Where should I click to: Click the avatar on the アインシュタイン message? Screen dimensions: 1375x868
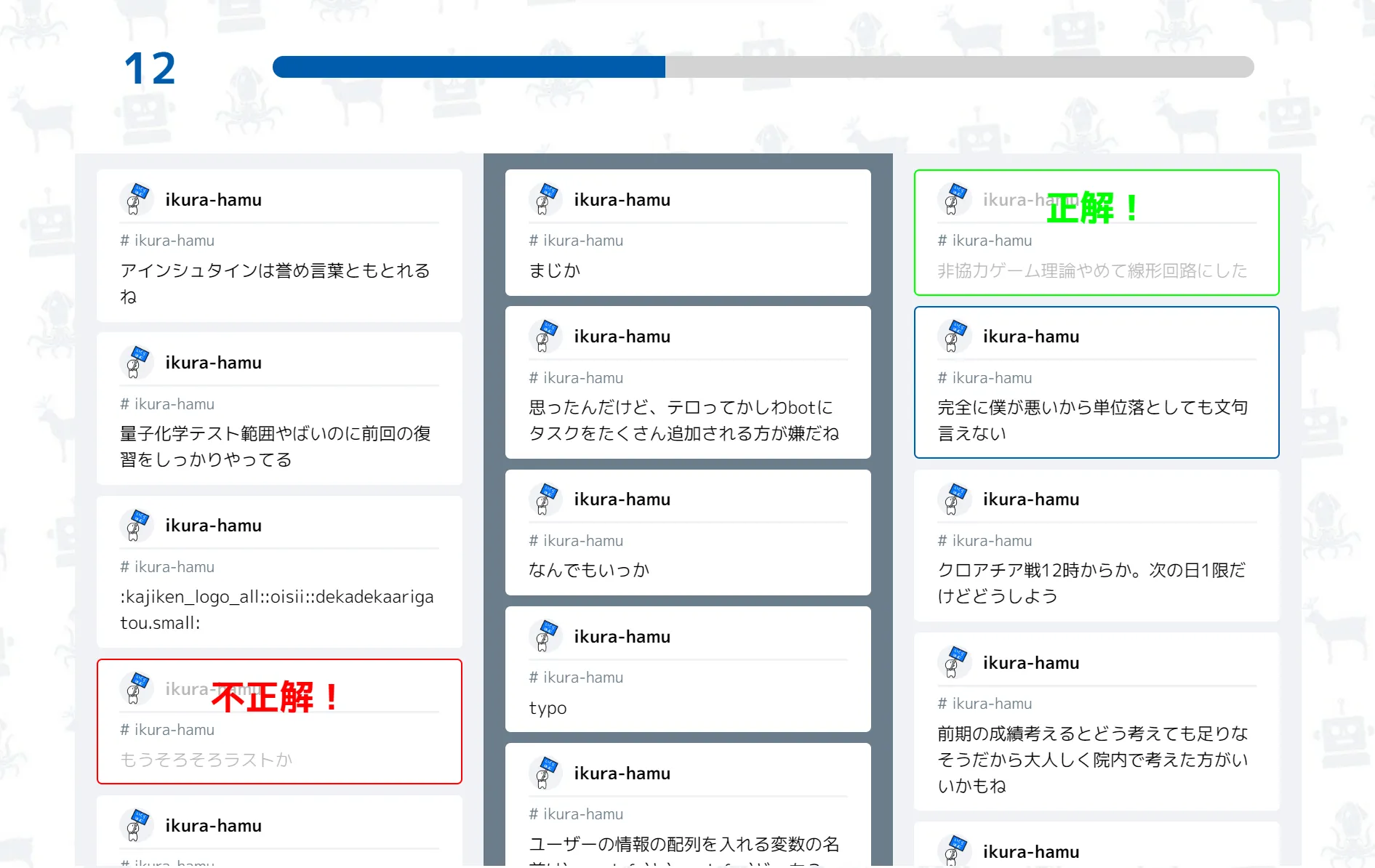coord(137,199)
